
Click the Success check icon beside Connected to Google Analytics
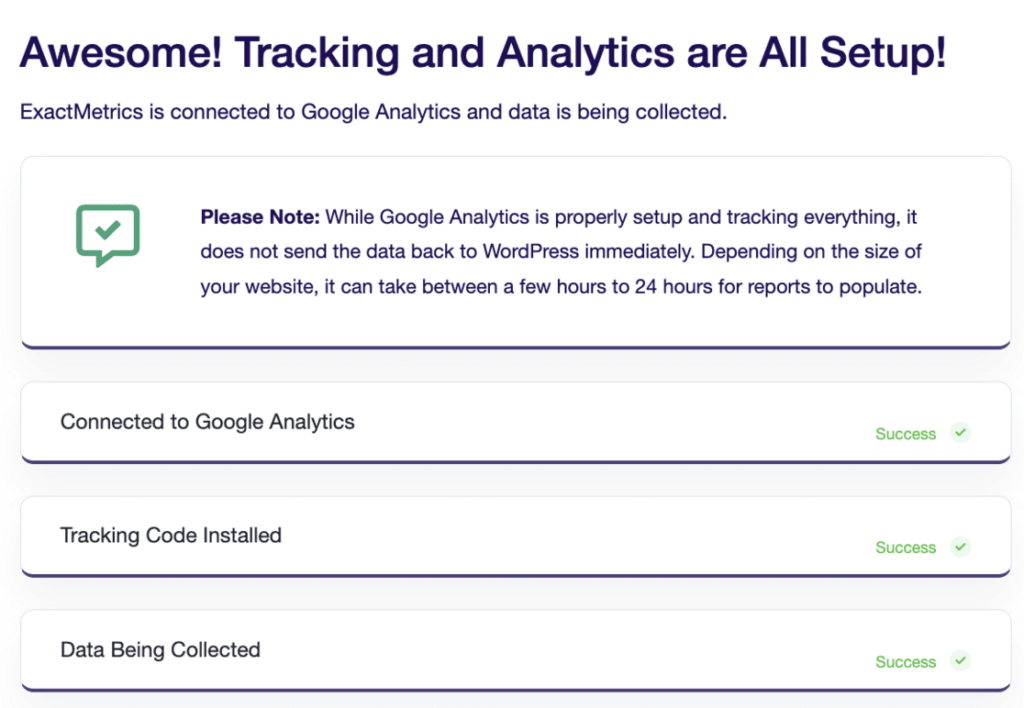(960, 433)
